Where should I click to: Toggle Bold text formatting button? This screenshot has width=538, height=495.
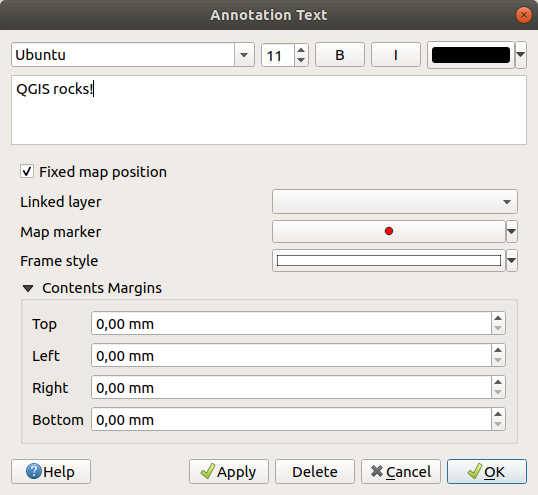click(340, 55)
